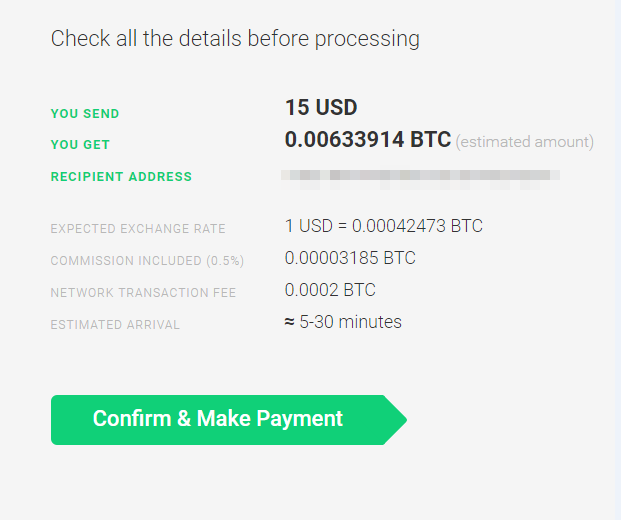The width and height of the screenshot is (621, 520).
Task: Click the 'Check all the details' heading
Action: (235, 40)
